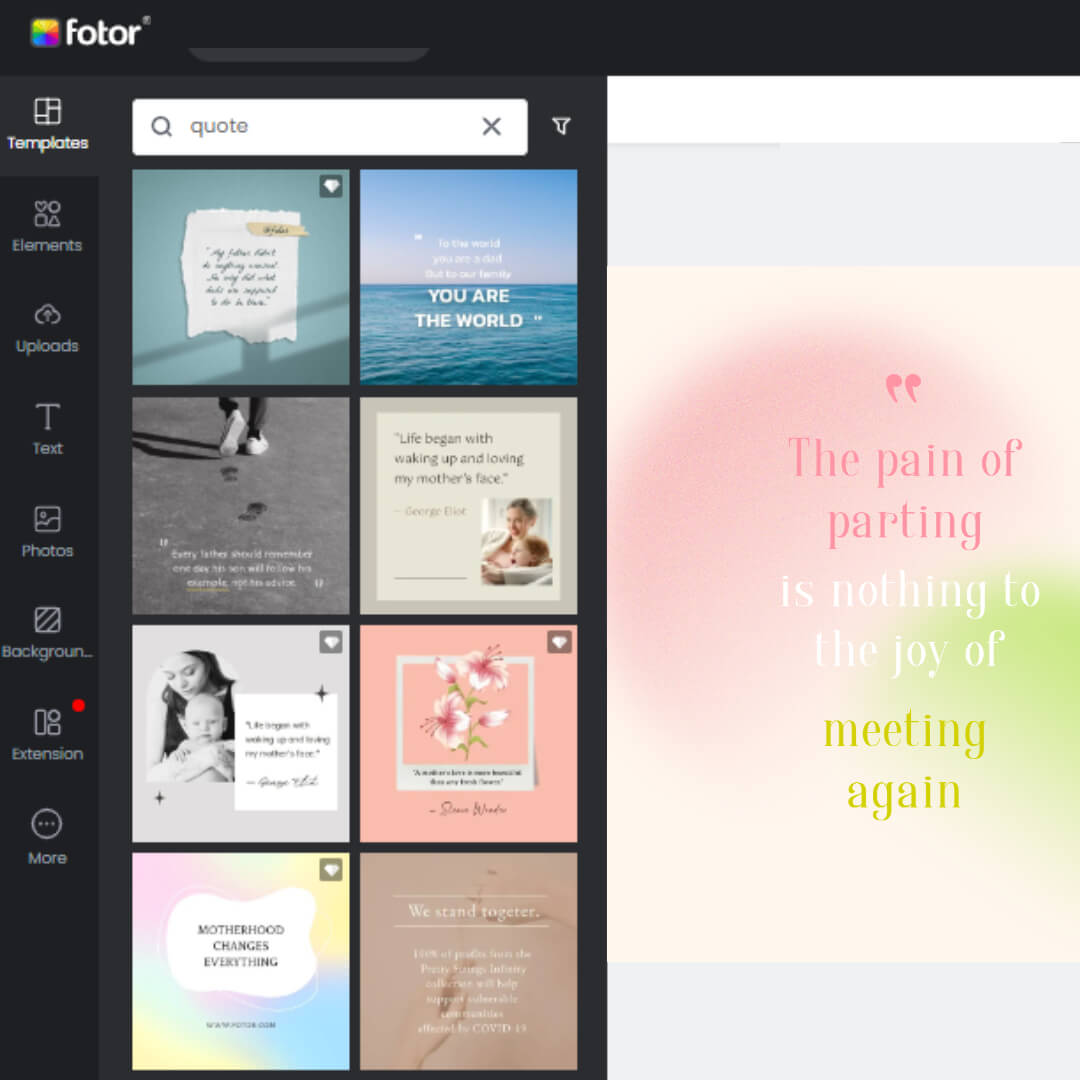Click the pink quotation mark on canvas

click(903, 388)
